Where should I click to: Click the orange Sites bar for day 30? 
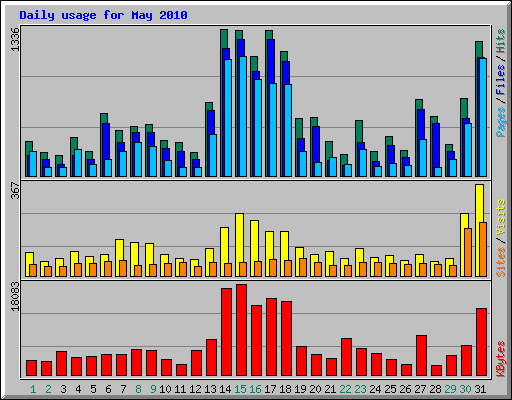pyautogui.click(x=468, y=253)
